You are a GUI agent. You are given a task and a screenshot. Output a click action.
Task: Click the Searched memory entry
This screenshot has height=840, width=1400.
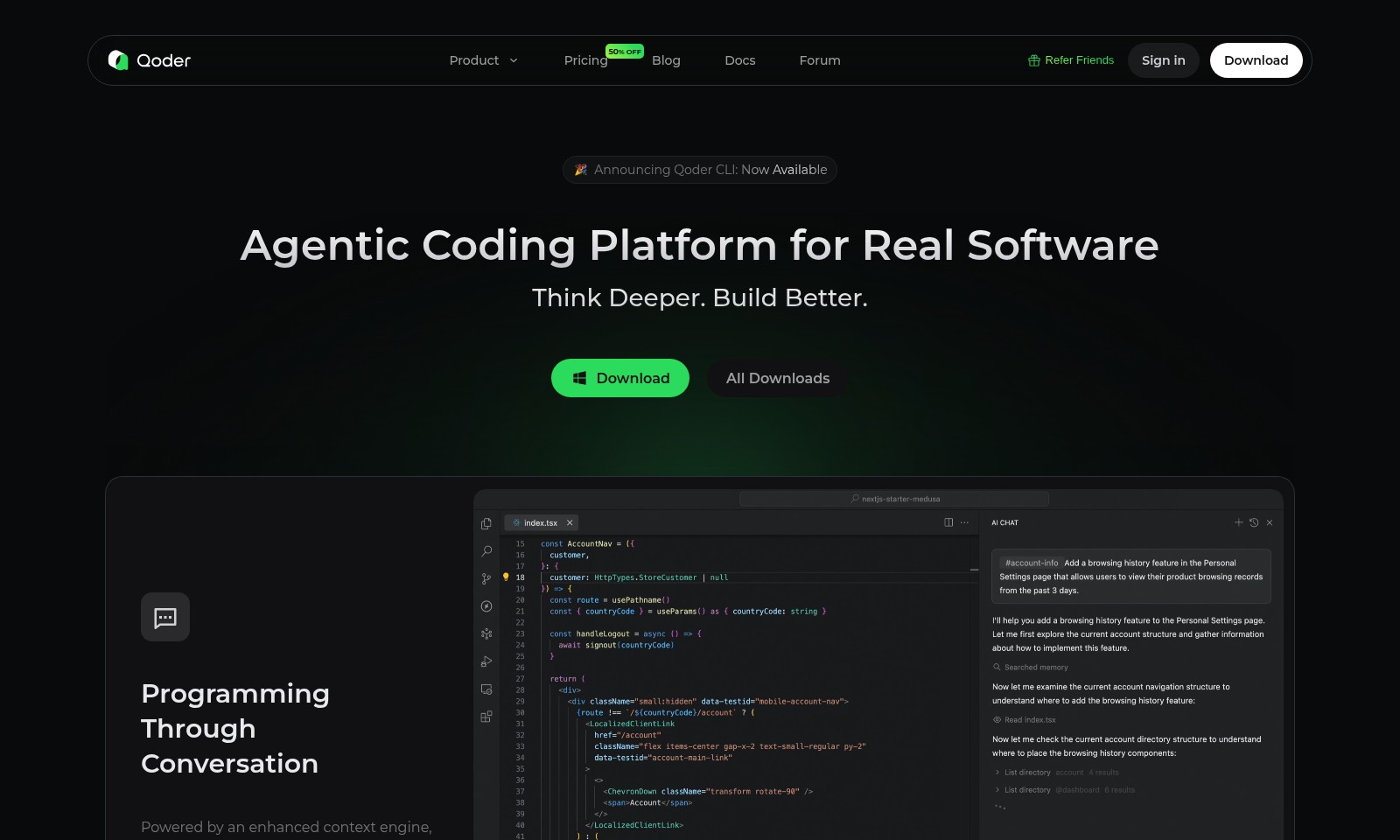point(1030,668)
